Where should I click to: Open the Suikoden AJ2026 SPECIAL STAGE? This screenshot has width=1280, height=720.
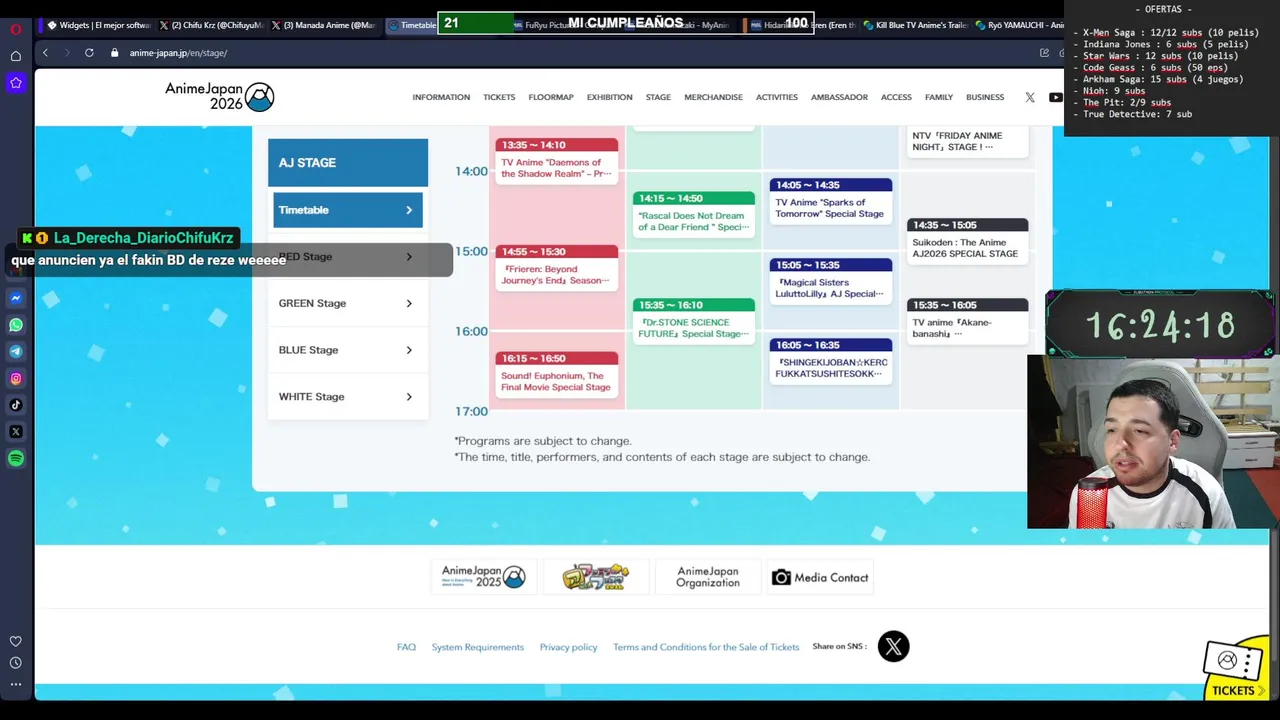(x=967, y=241)
